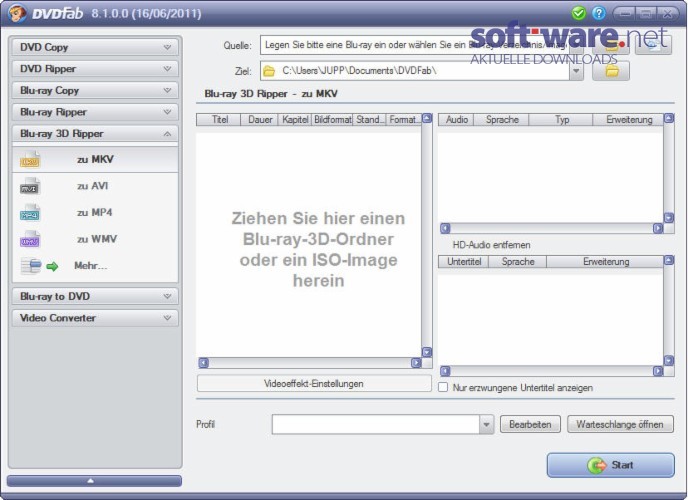Expand the DVD Ripper section
The width and height of the screenshot is (688, 500).
click(x=95, y=69)
